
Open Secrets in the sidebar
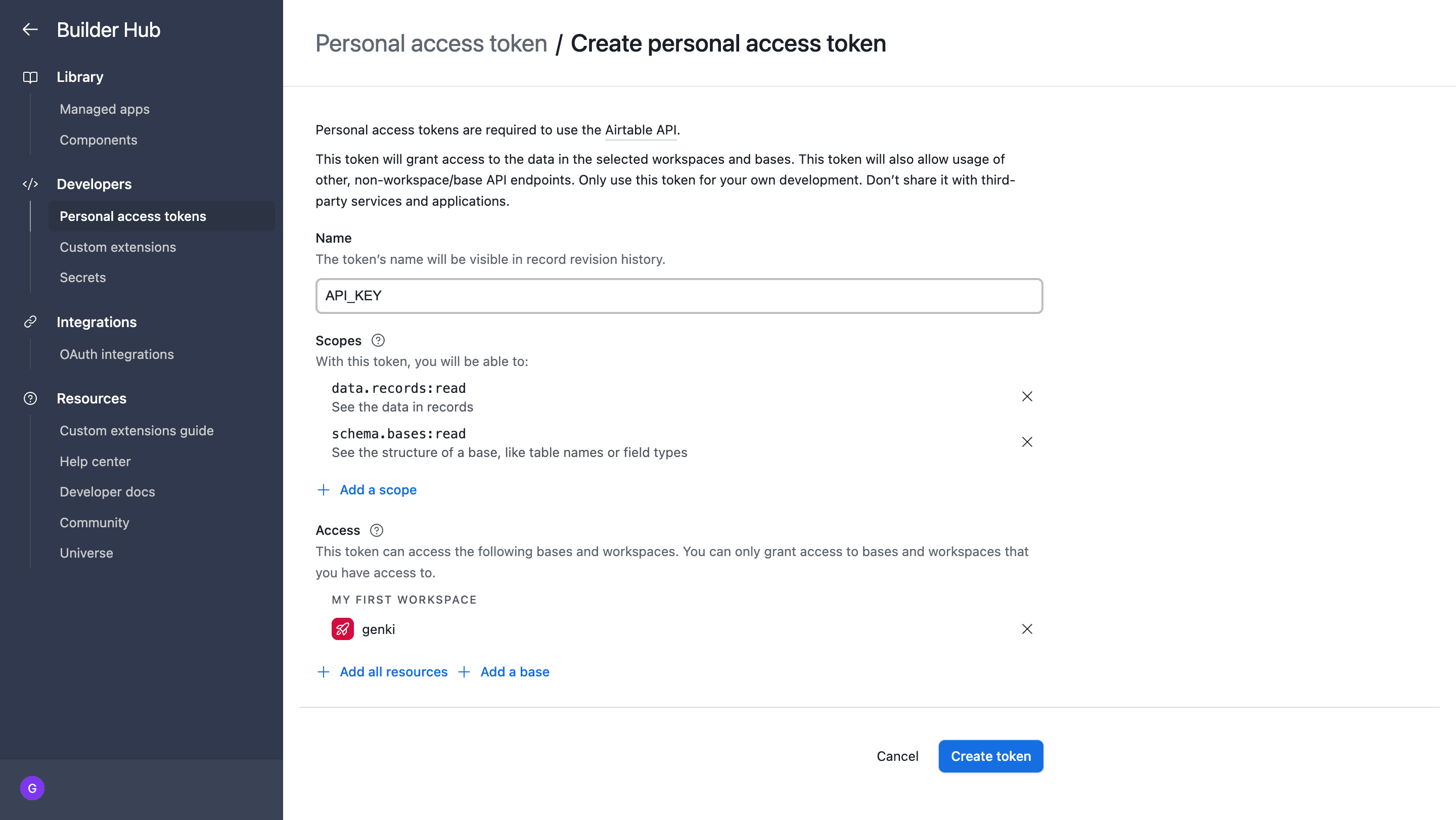82,278
